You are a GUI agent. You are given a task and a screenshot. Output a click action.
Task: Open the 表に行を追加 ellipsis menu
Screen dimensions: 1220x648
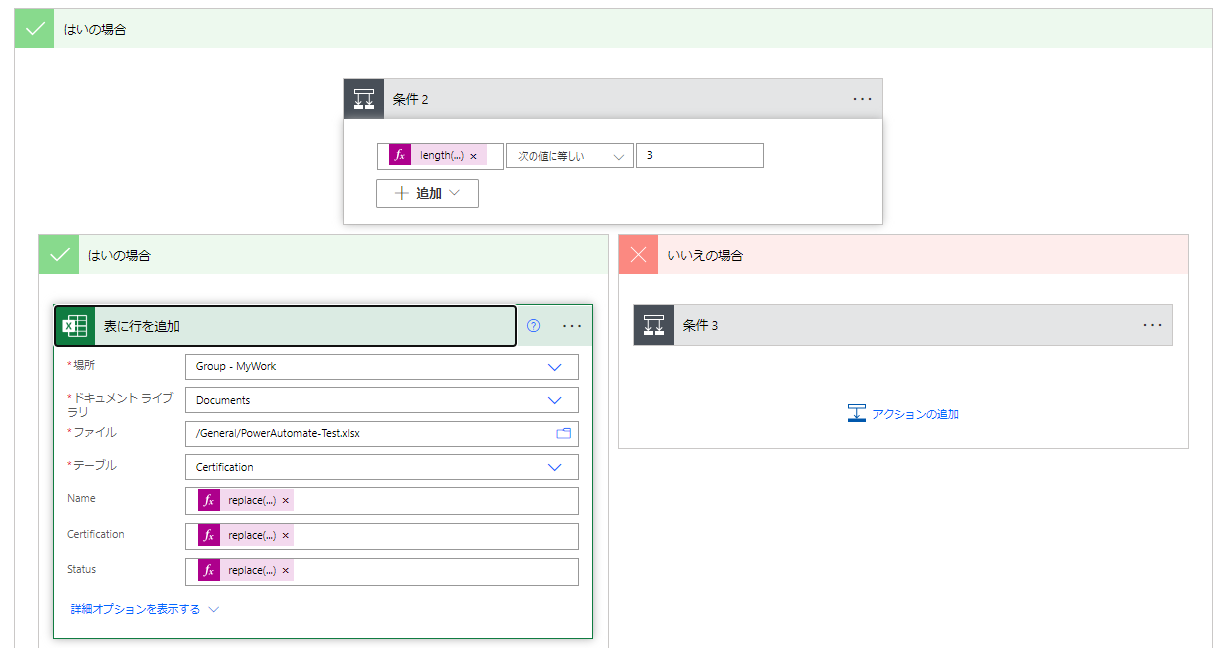pos(572,325)
